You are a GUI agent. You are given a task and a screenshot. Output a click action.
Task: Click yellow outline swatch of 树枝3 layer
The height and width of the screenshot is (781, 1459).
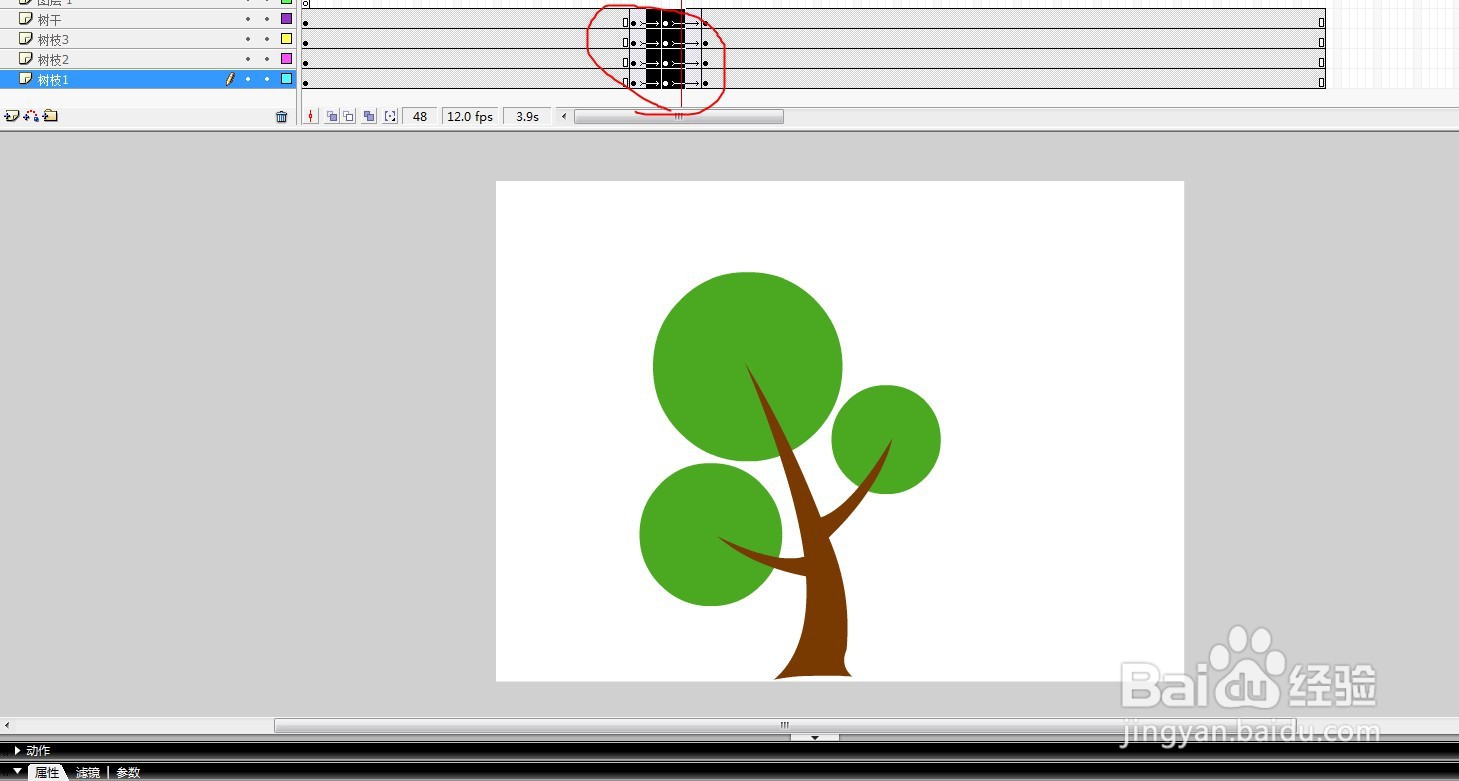287,39
